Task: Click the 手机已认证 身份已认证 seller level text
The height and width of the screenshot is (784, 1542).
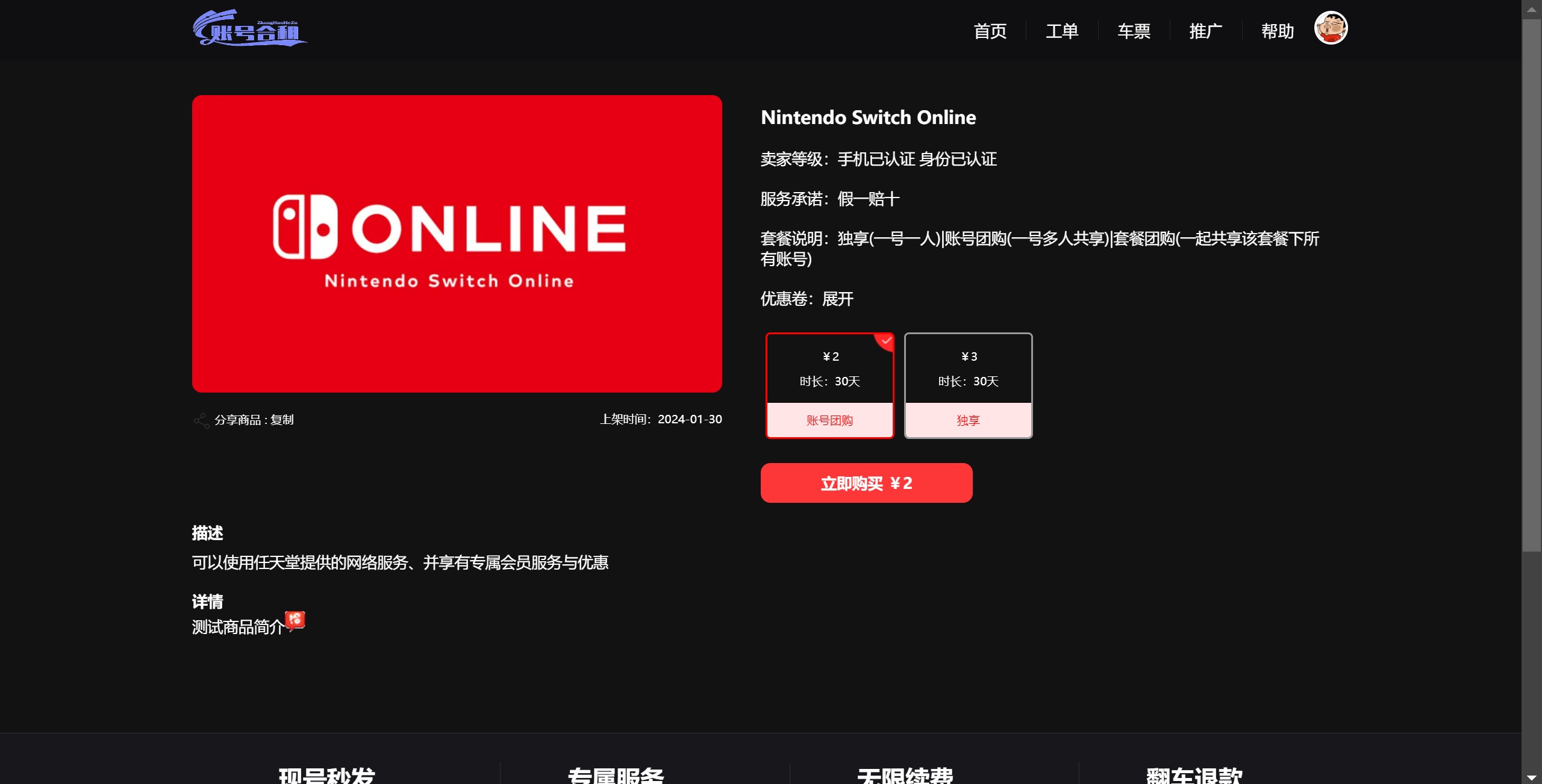Action: (x=917, y=159)
